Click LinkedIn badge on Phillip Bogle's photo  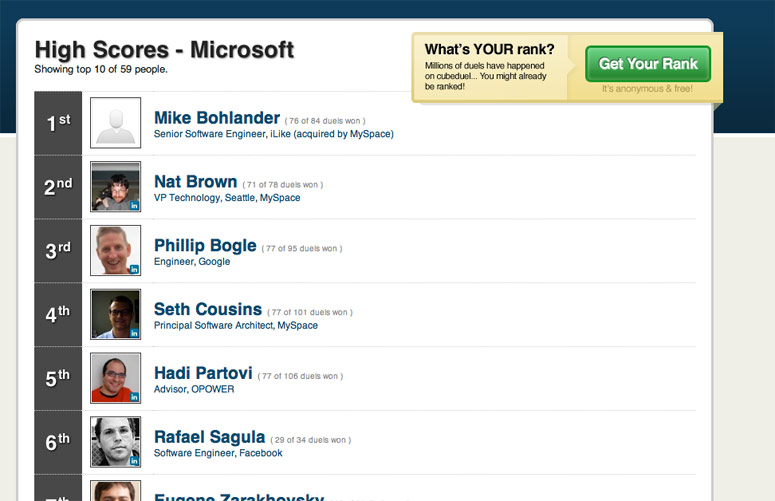tap(133, 269)
